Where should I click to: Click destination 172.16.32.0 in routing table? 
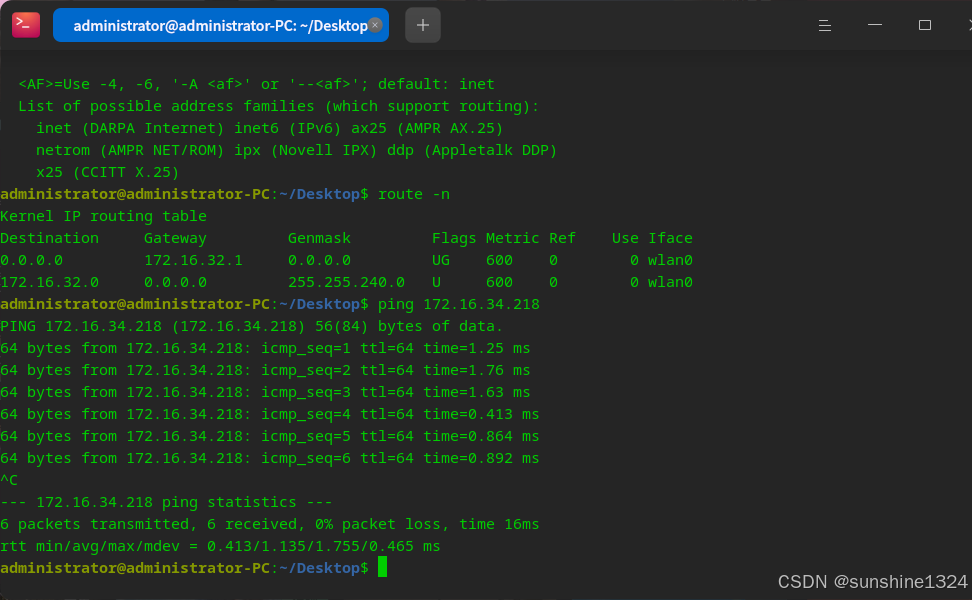coord(50,283)
